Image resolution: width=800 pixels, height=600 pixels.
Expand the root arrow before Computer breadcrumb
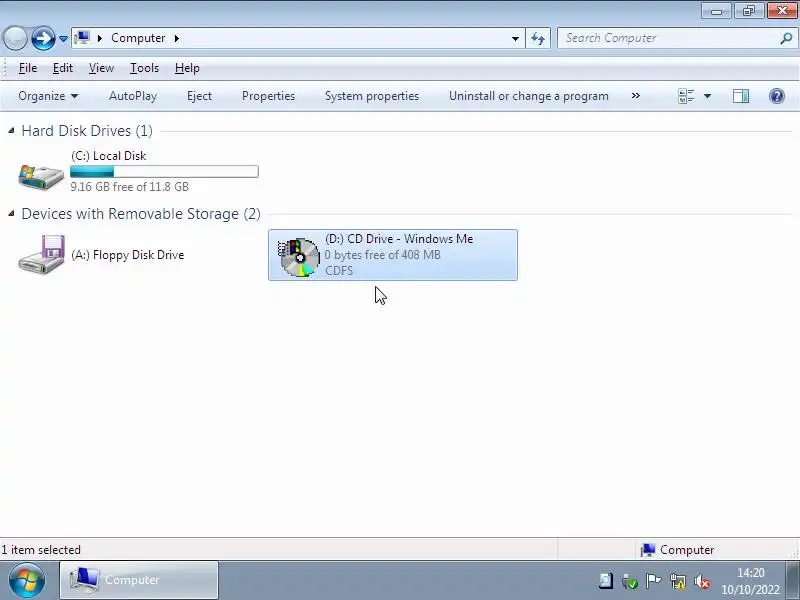99,38
